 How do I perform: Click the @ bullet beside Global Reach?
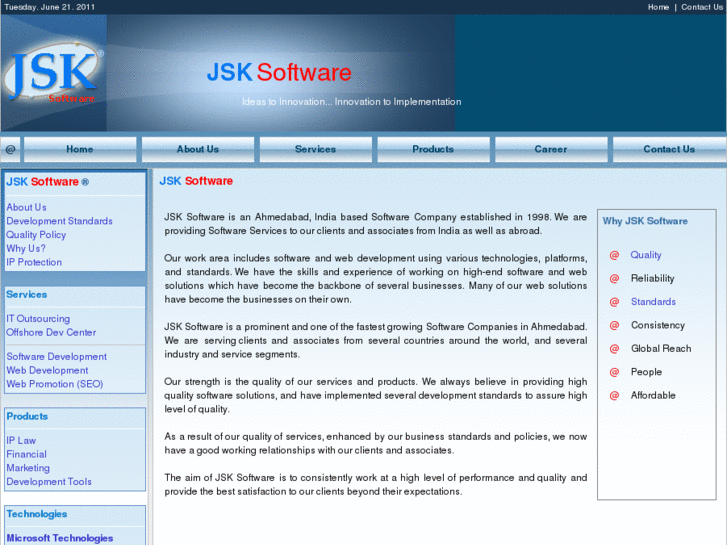pyautogui.click(x=614, y=348)
